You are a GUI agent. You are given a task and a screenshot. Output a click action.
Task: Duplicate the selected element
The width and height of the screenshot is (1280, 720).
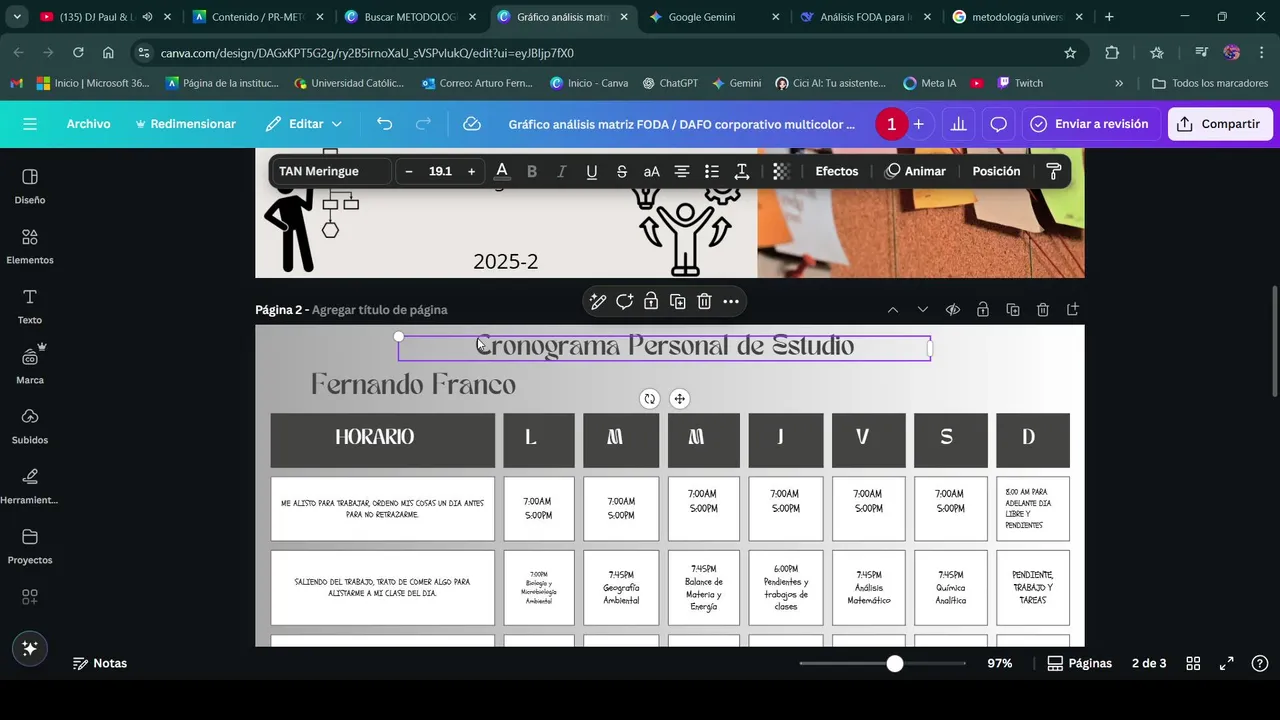click(x=677, y=301)
